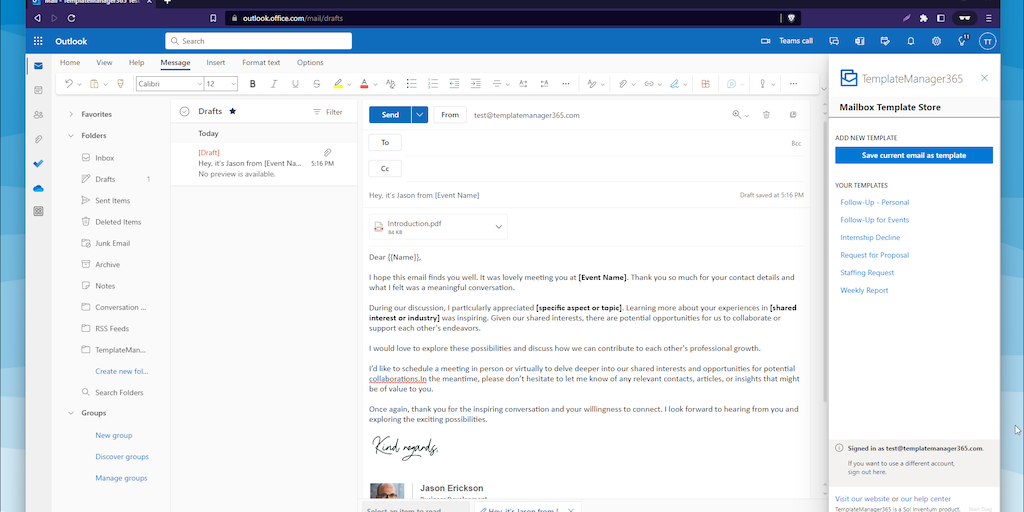Open the Format text tab

[261, 63]
